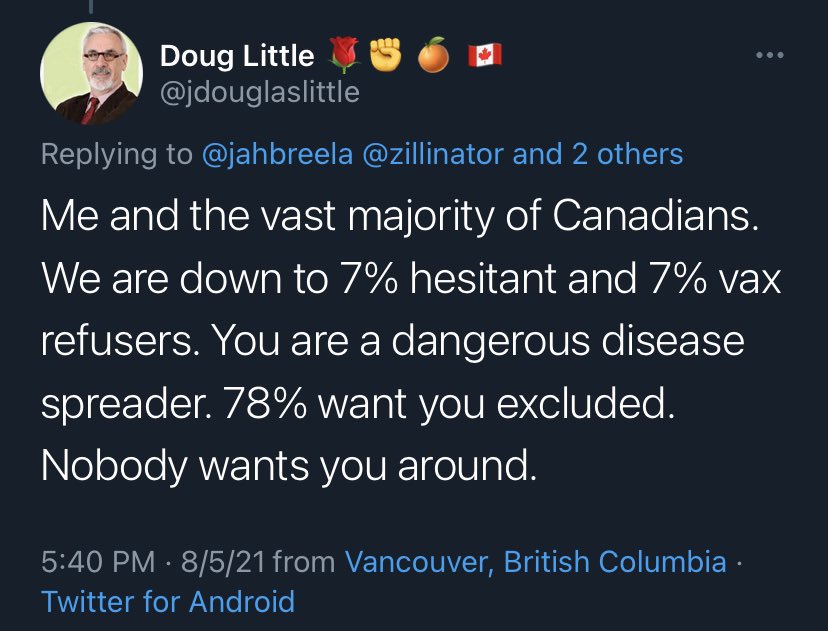The width and height of the screenshot is (828, 631).
Task: Show the "and 2 others" reply recipients
Action: click(599, 154)
